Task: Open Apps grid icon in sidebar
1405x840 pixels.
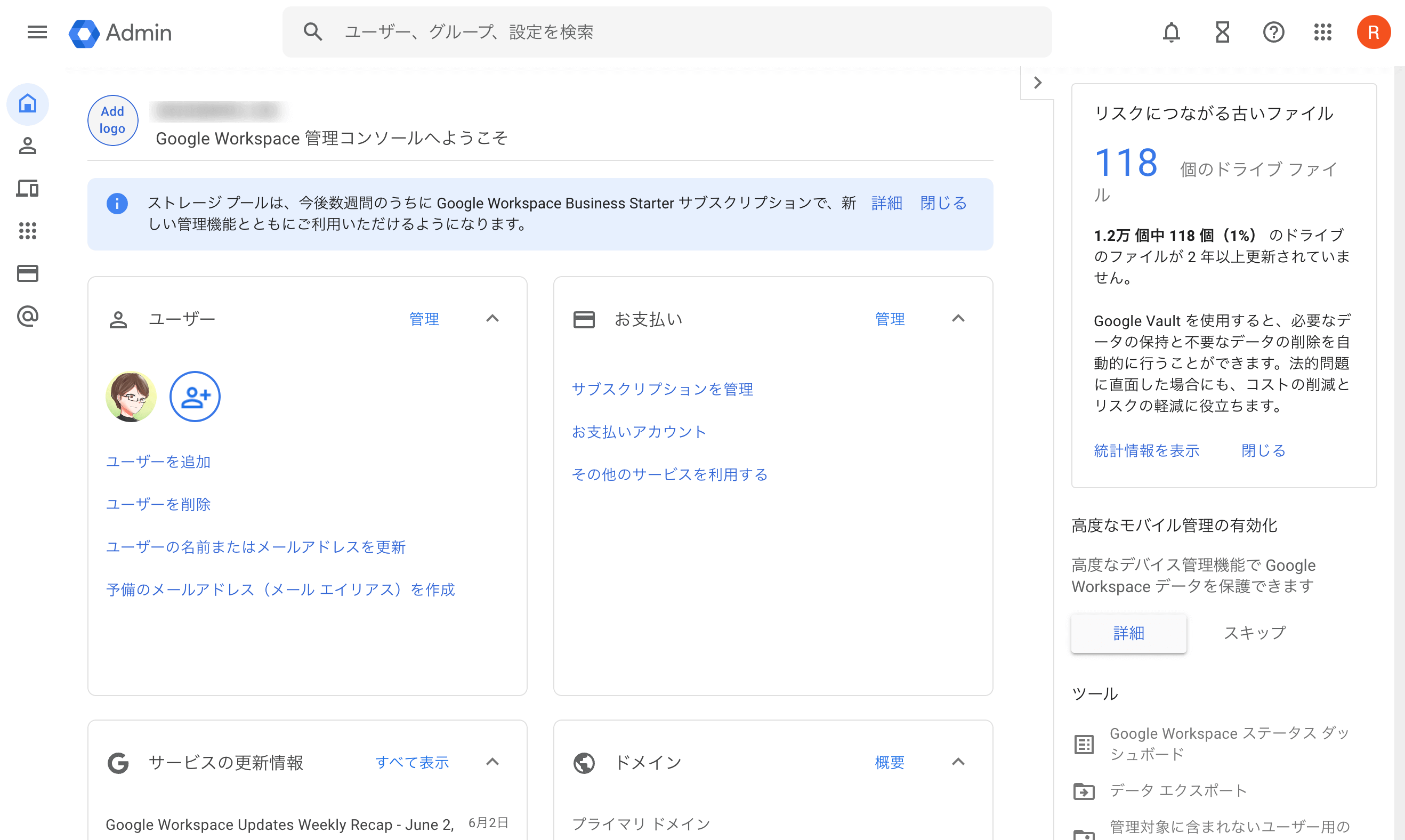Action: tap(28, 231)
